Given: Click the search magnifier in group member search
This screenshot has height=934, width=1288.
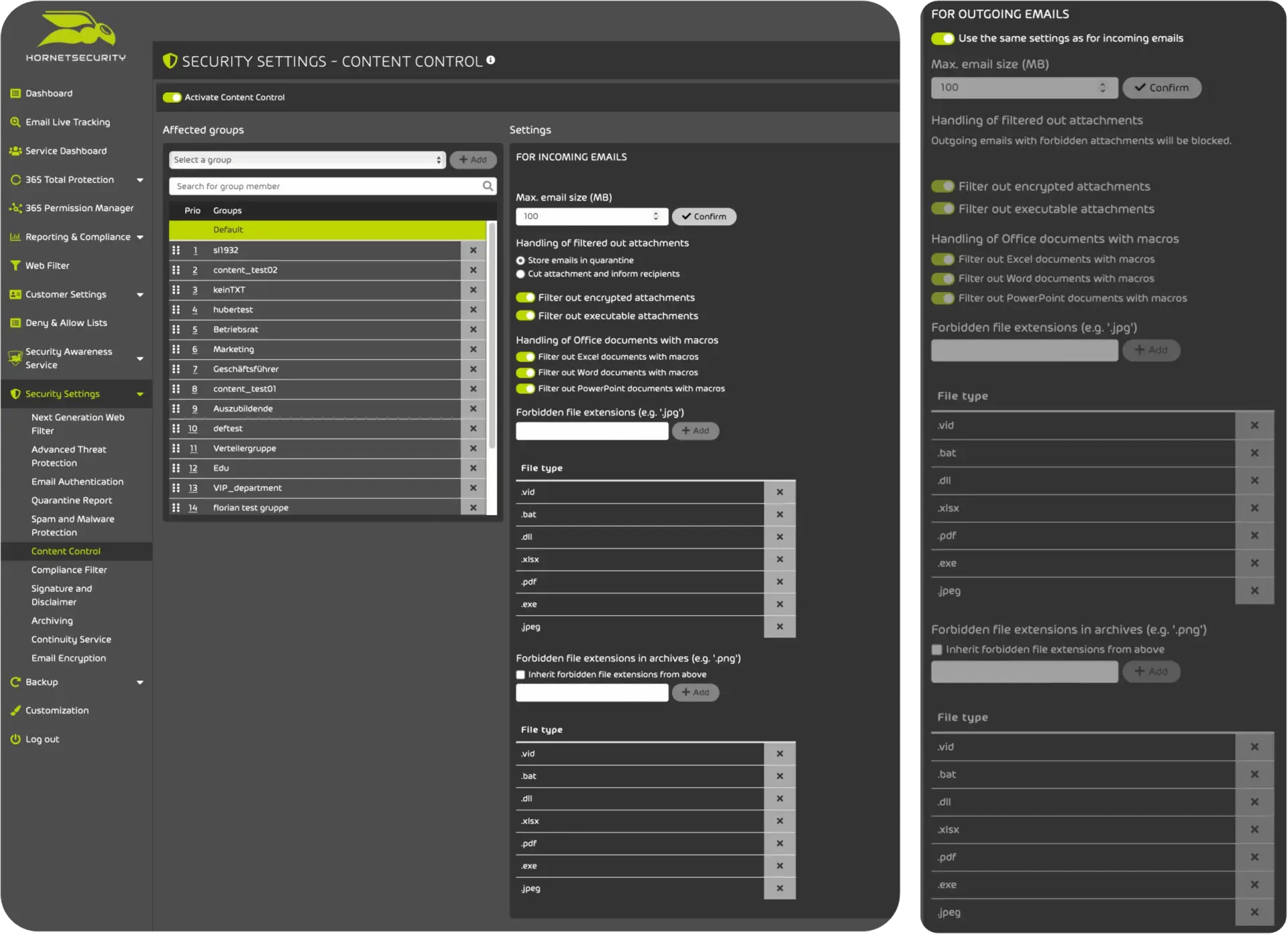Looking at the screenshot, I should (x=488, y=186).
